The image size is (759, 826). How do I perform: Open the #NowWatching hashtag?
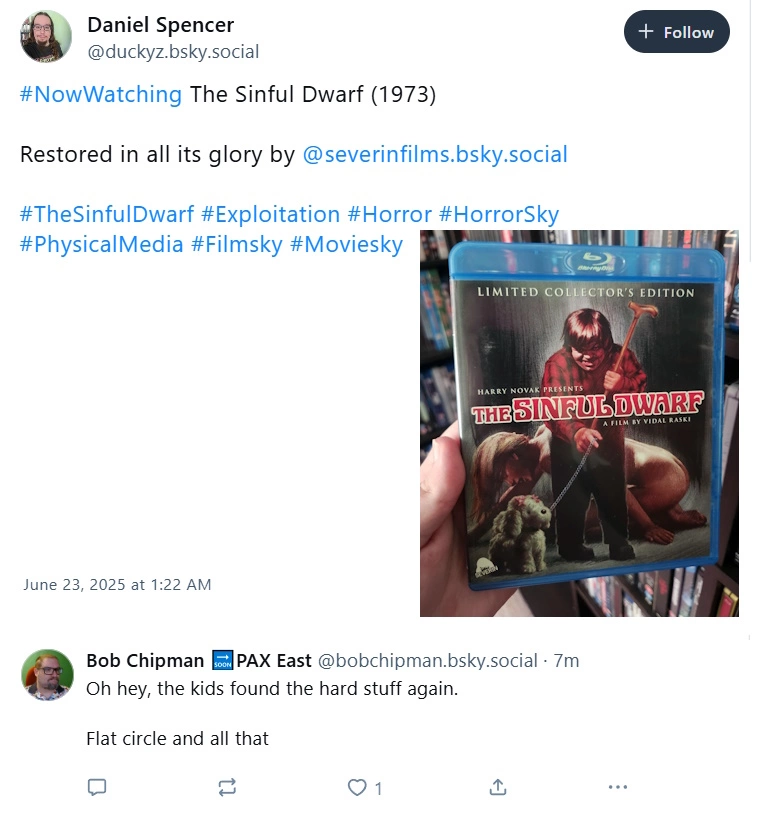point(101,94)
